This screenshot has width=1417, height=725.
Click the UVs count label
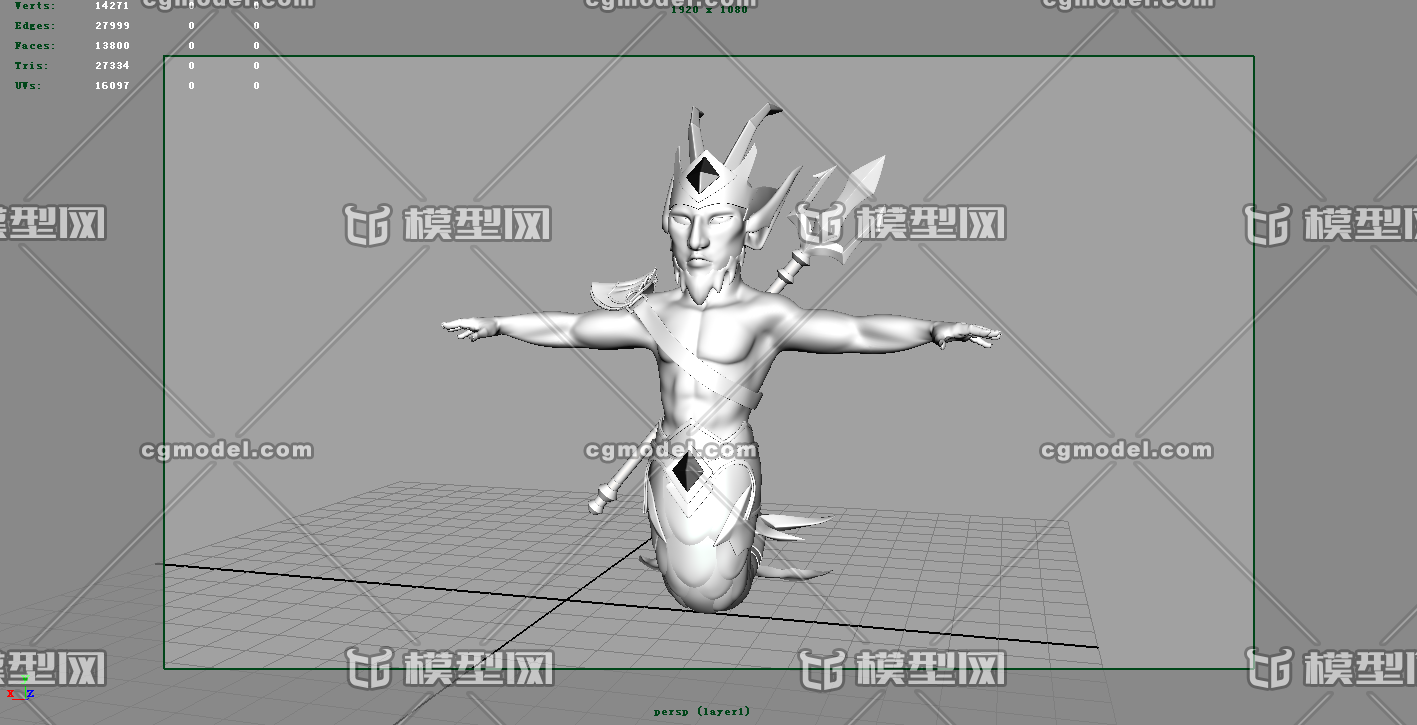[x=27, y=86]
